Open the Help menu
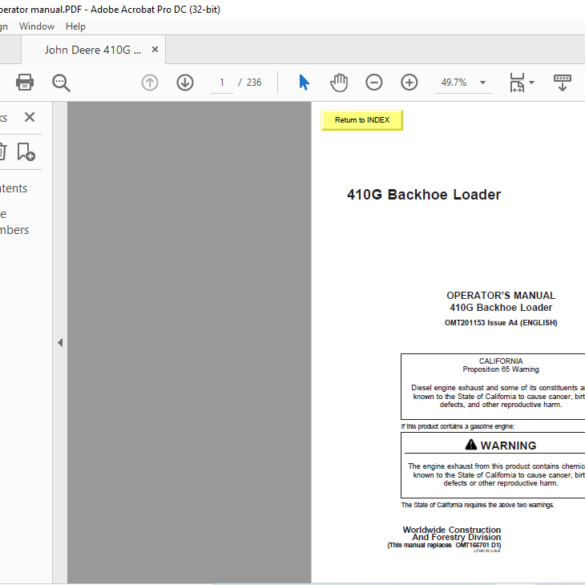Viewport: 585px width, 585px height. [75, 26]
